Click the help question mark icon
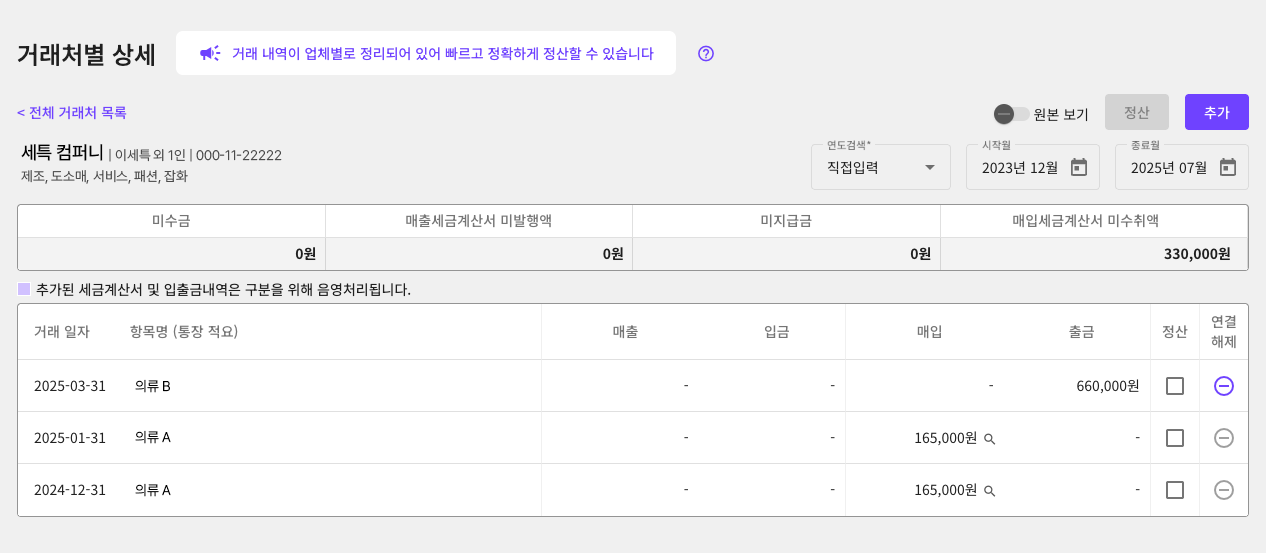The image size is (1266, 553). click(706, 54)
